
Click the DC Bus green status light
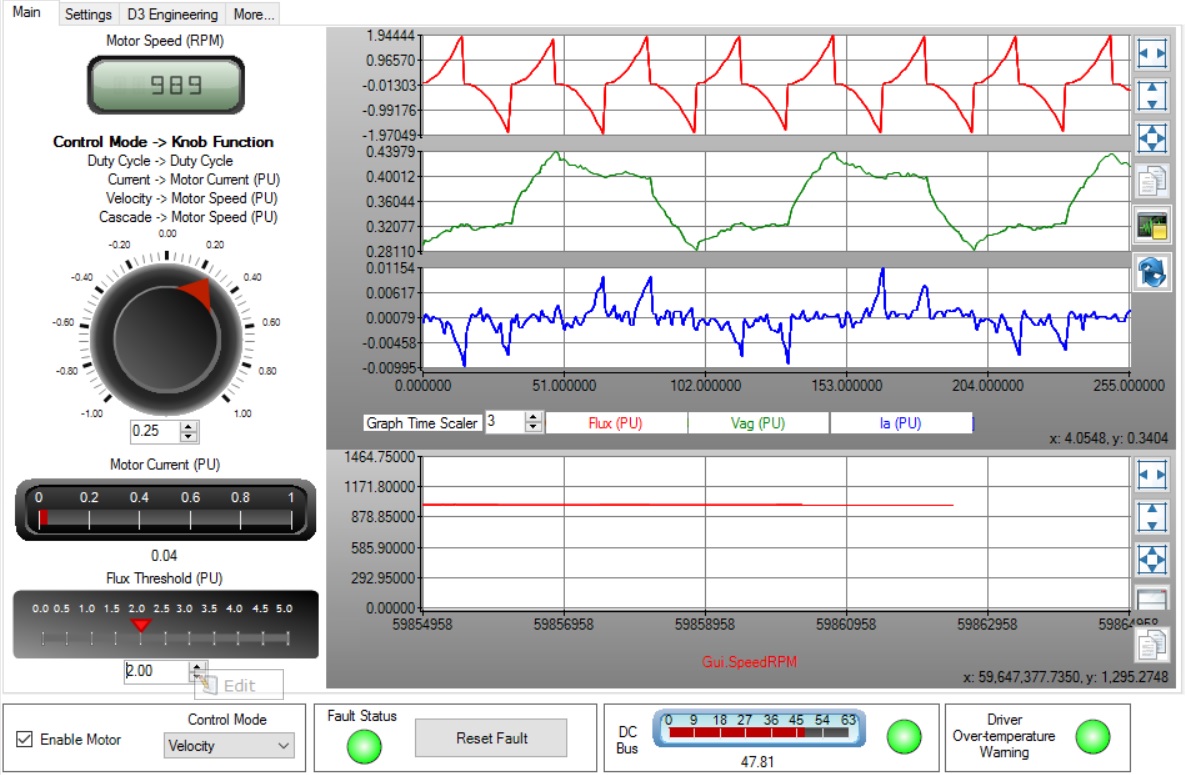[904, 736]
